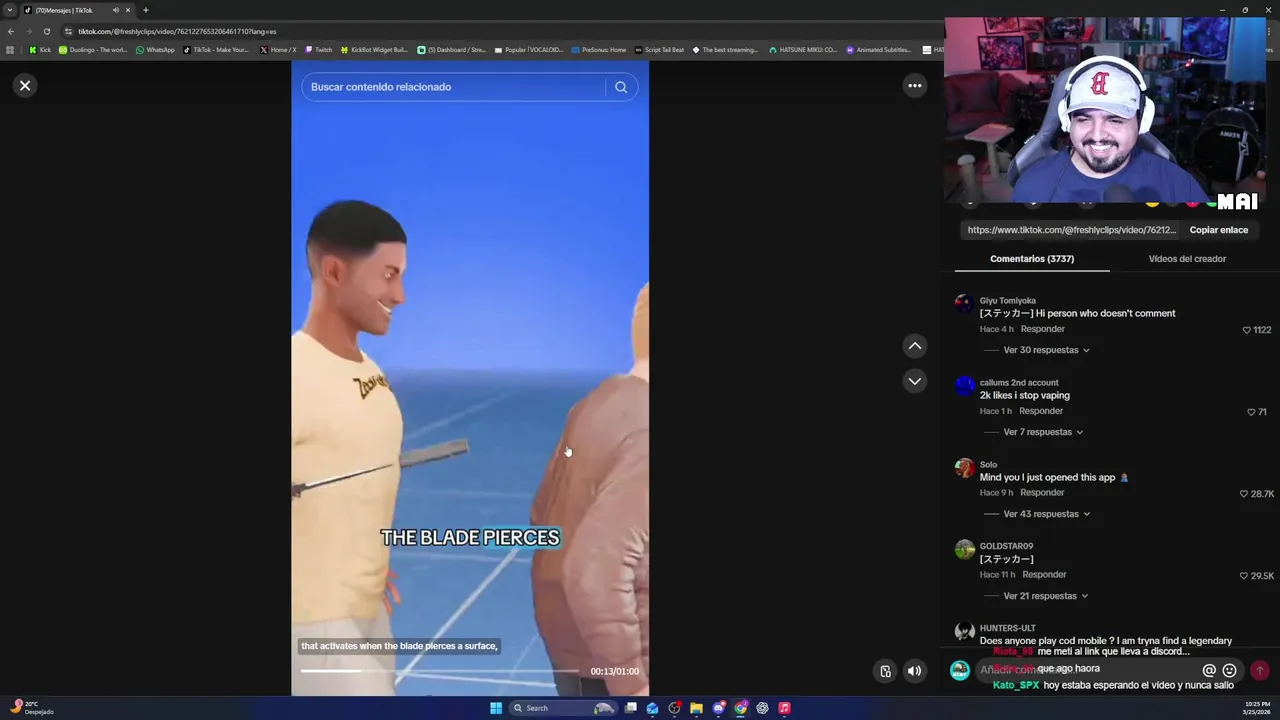
Task: Open the Animated Subtitles bookmark
Action: tap(879, 50)
